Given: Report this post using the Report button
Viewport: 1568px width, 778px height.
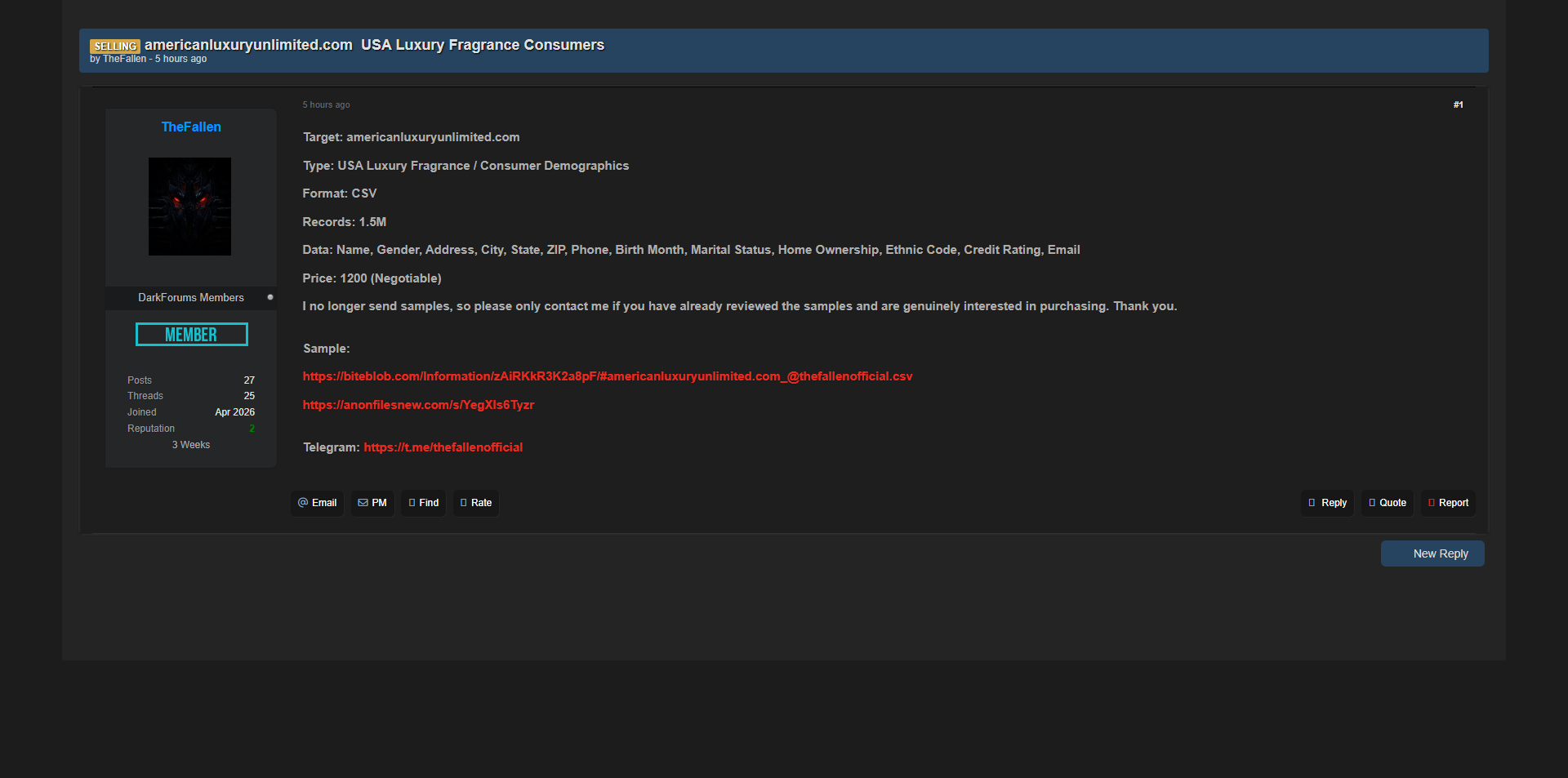Looking at the screenshot, I should [x=1448, y=503].
